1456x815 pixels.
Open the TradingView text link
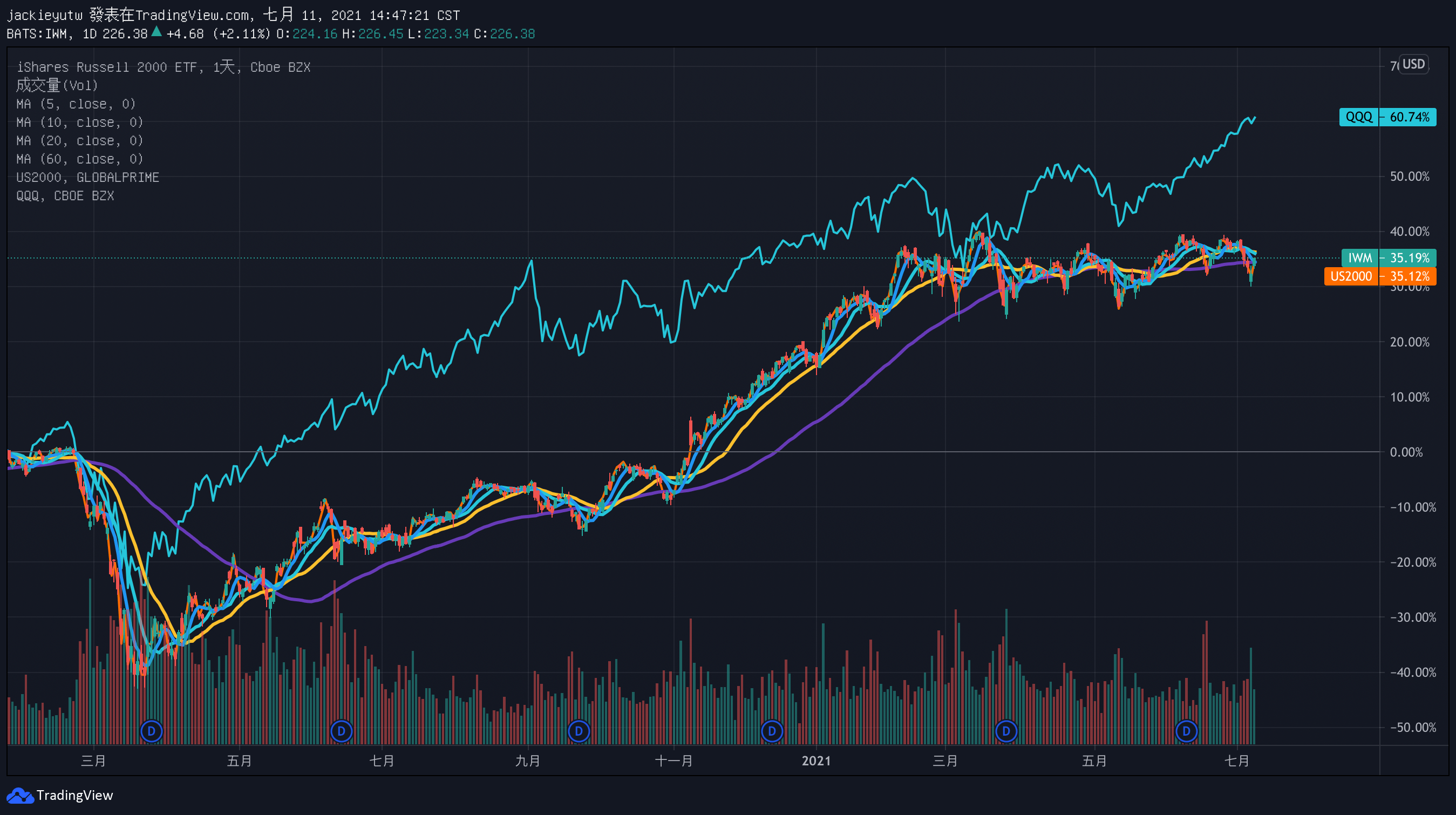[x=74, y=795]
